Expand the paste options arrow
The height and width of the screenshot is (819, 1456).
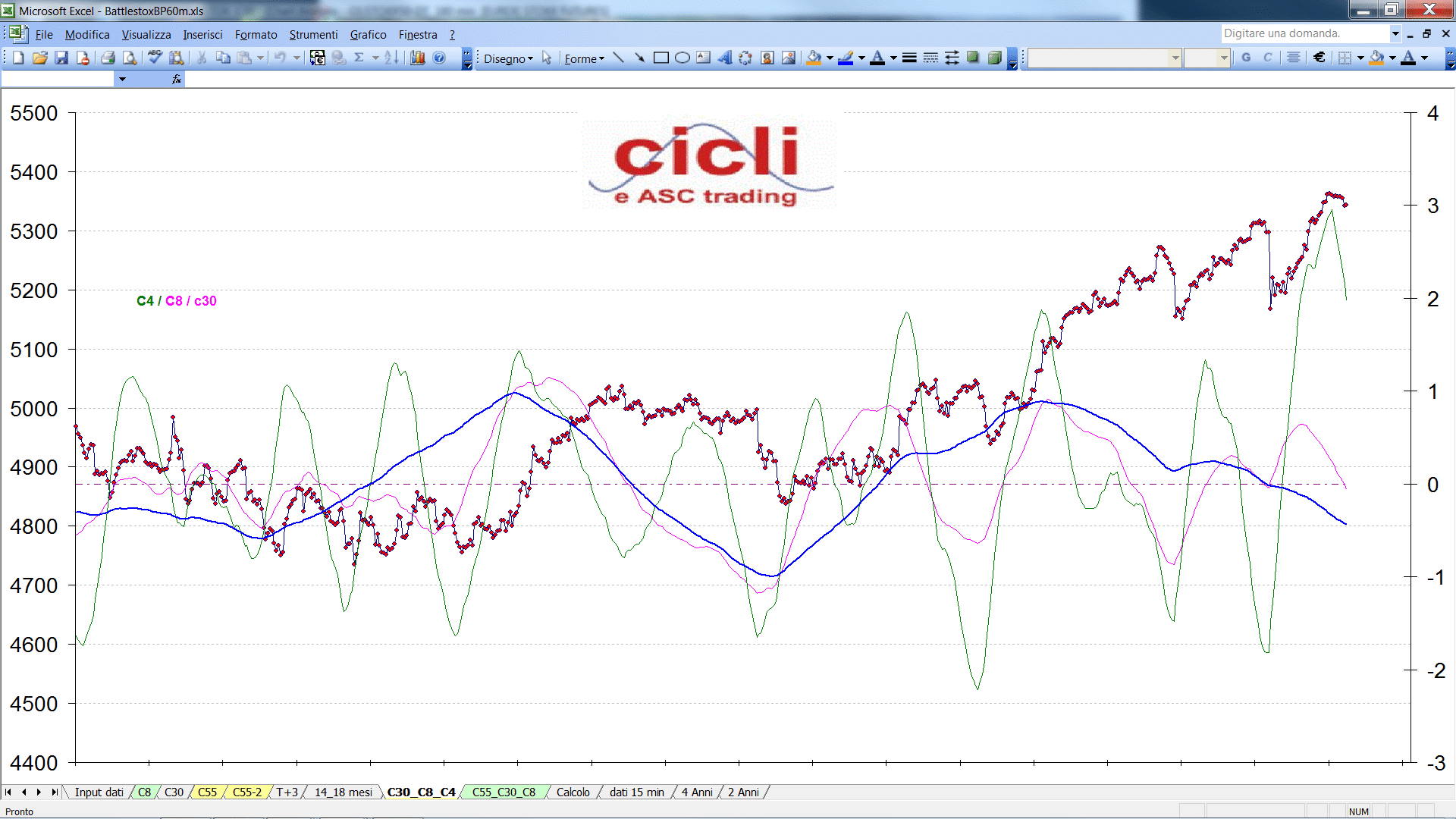260,58
